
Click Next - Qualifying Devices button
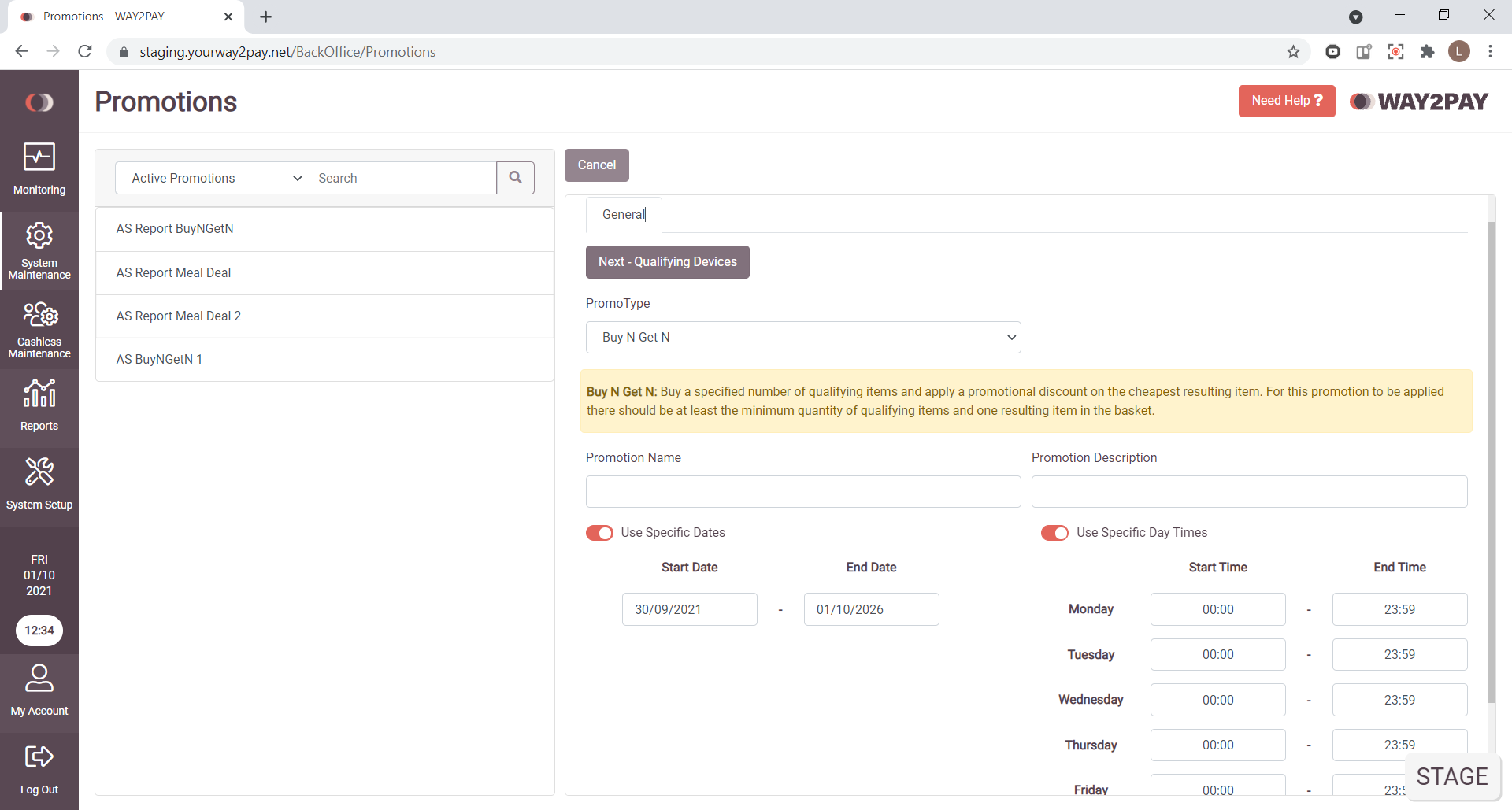click(x=668, y=262)
